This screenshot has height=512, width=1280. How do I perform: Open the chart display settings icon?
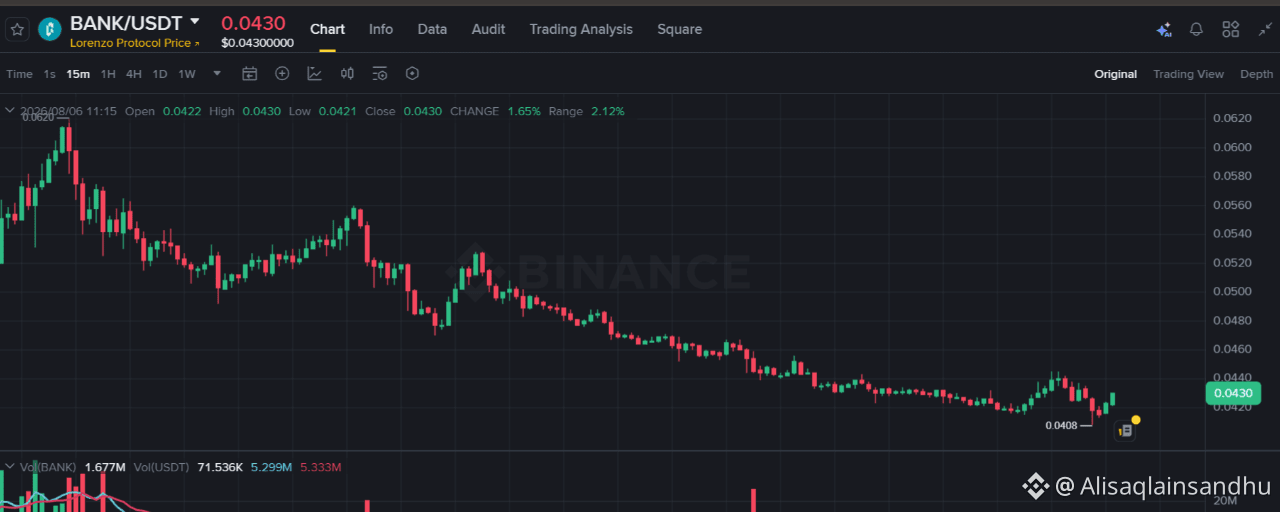click(380, 73)
